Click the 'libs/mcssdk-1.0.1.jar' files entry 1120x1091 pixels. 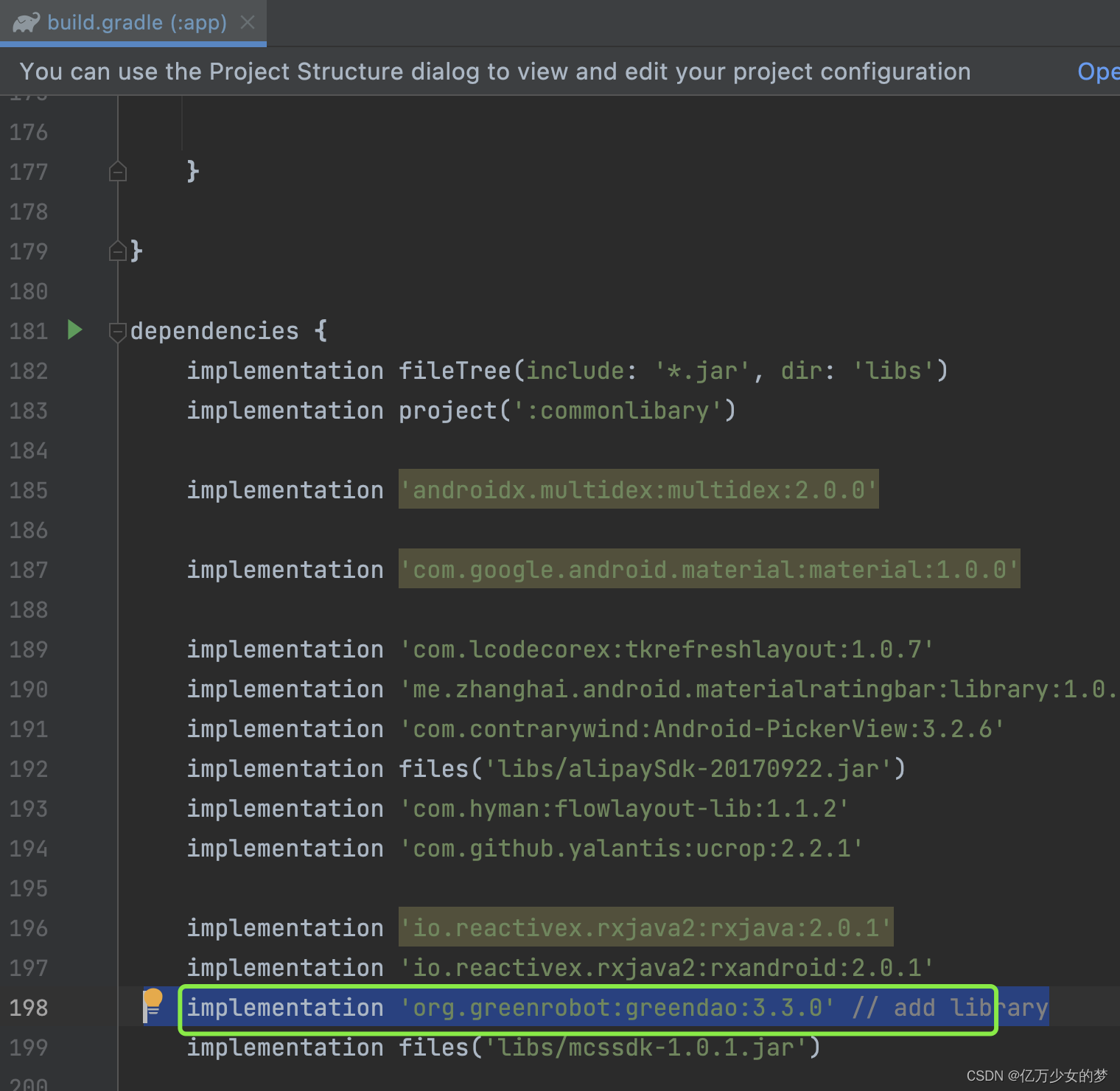[x=641, y=1047]
